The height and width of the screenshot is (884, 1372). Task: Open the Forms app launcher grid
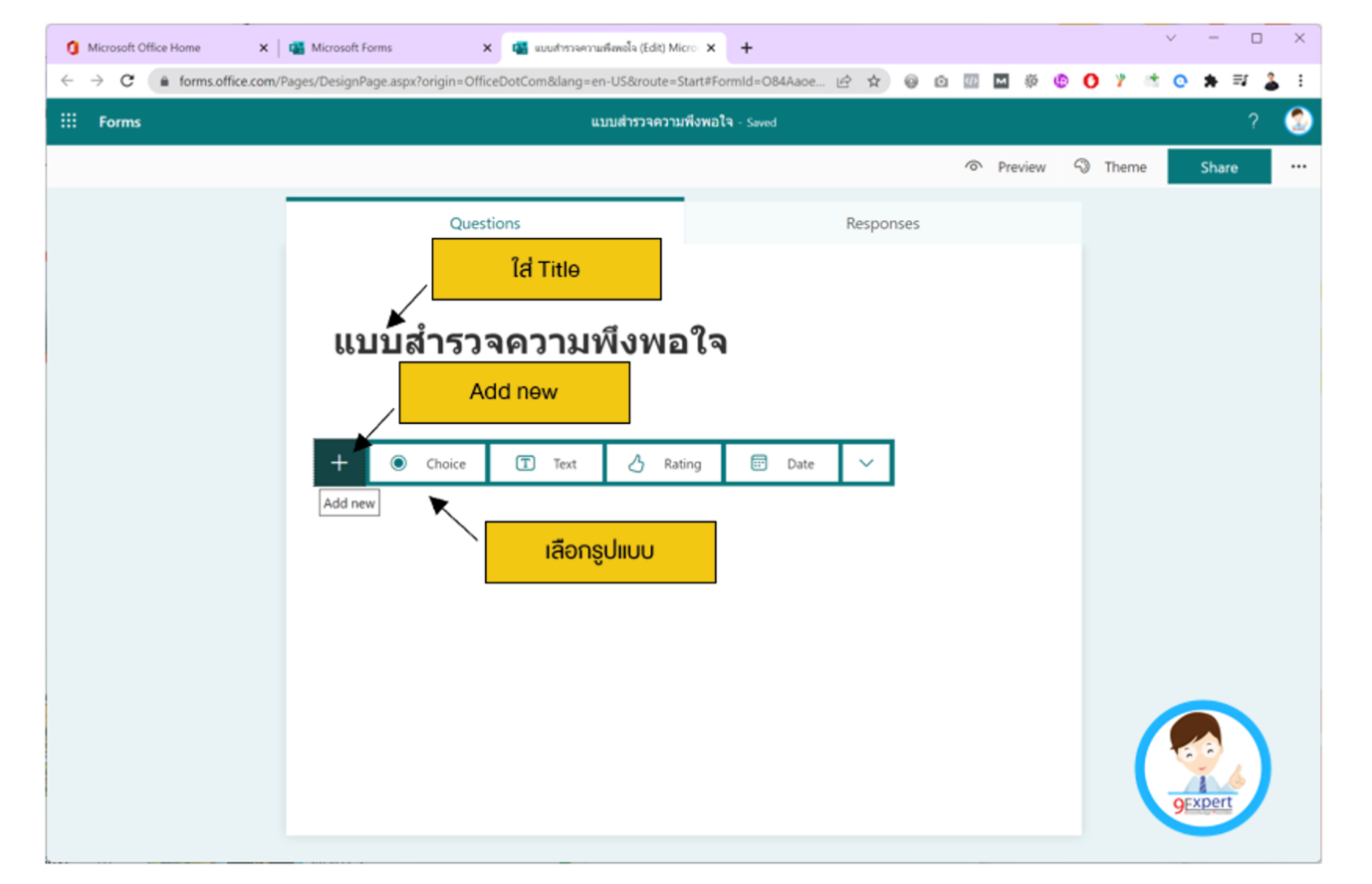tap(68, 120)
